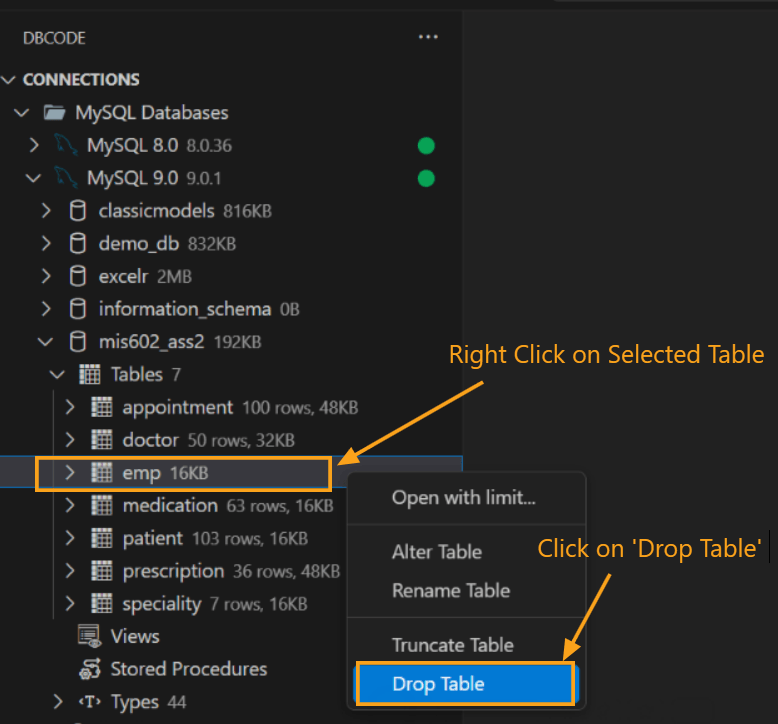This screenshot has height=724, width=778.
Task: Click the information_schema database cylinder icon
Action: coord(77,309)
